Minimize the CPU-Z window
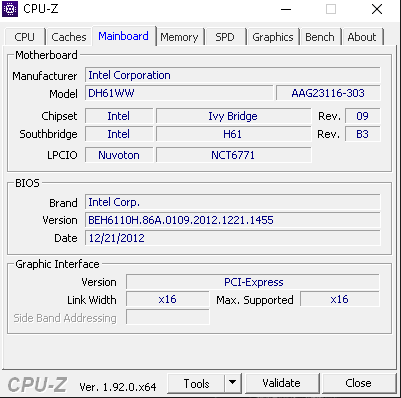Viewport: 401px width, 398px height. point(286,9)
